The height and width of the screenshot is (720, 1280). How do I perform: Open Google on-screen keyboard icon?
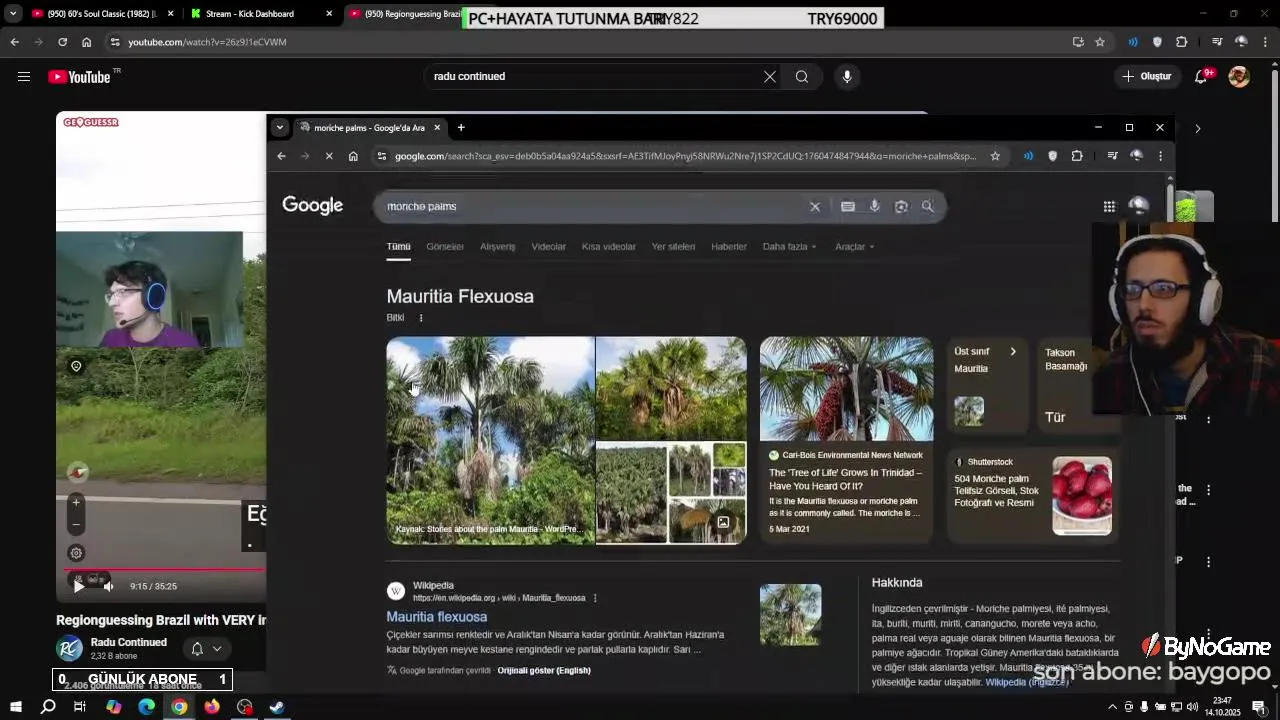(x=848, y=207)
